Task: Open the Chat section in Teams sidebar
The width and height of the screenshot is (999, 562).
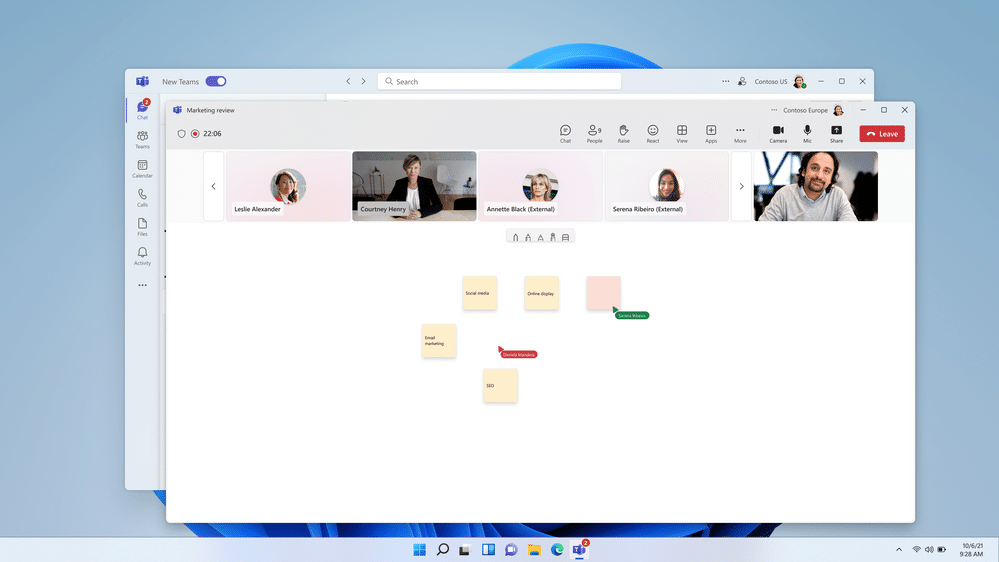Action: tap(142, 110)
